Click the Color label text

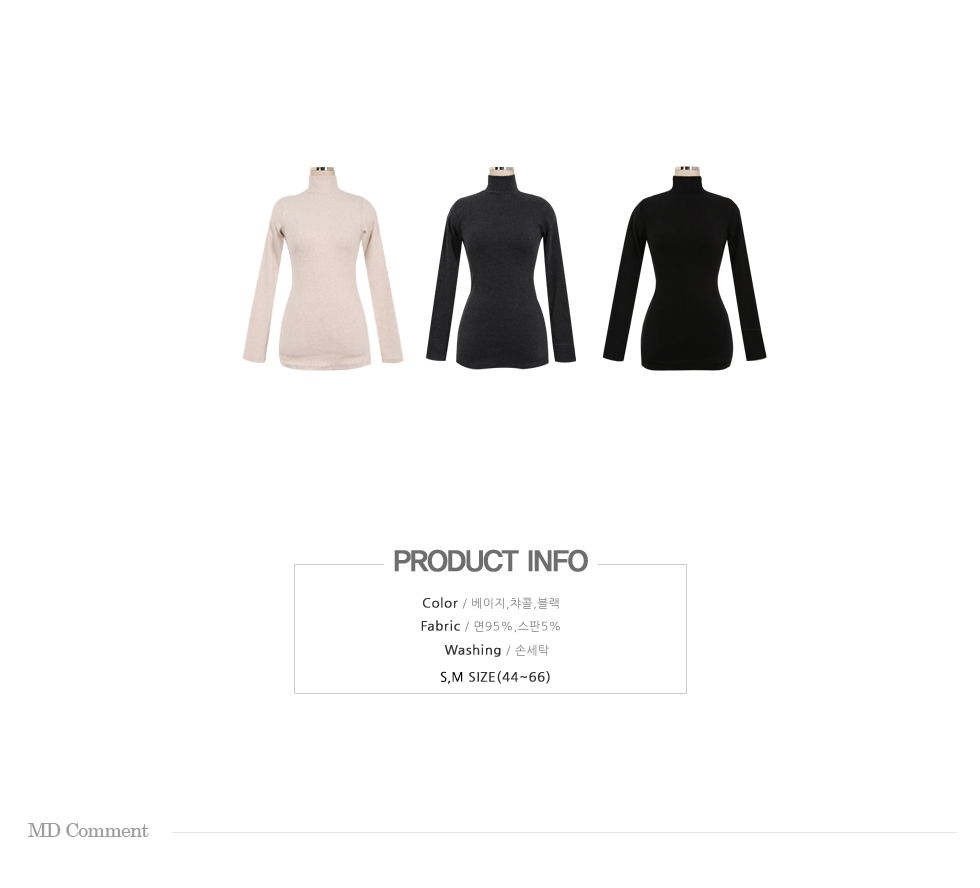pos(439,603)
